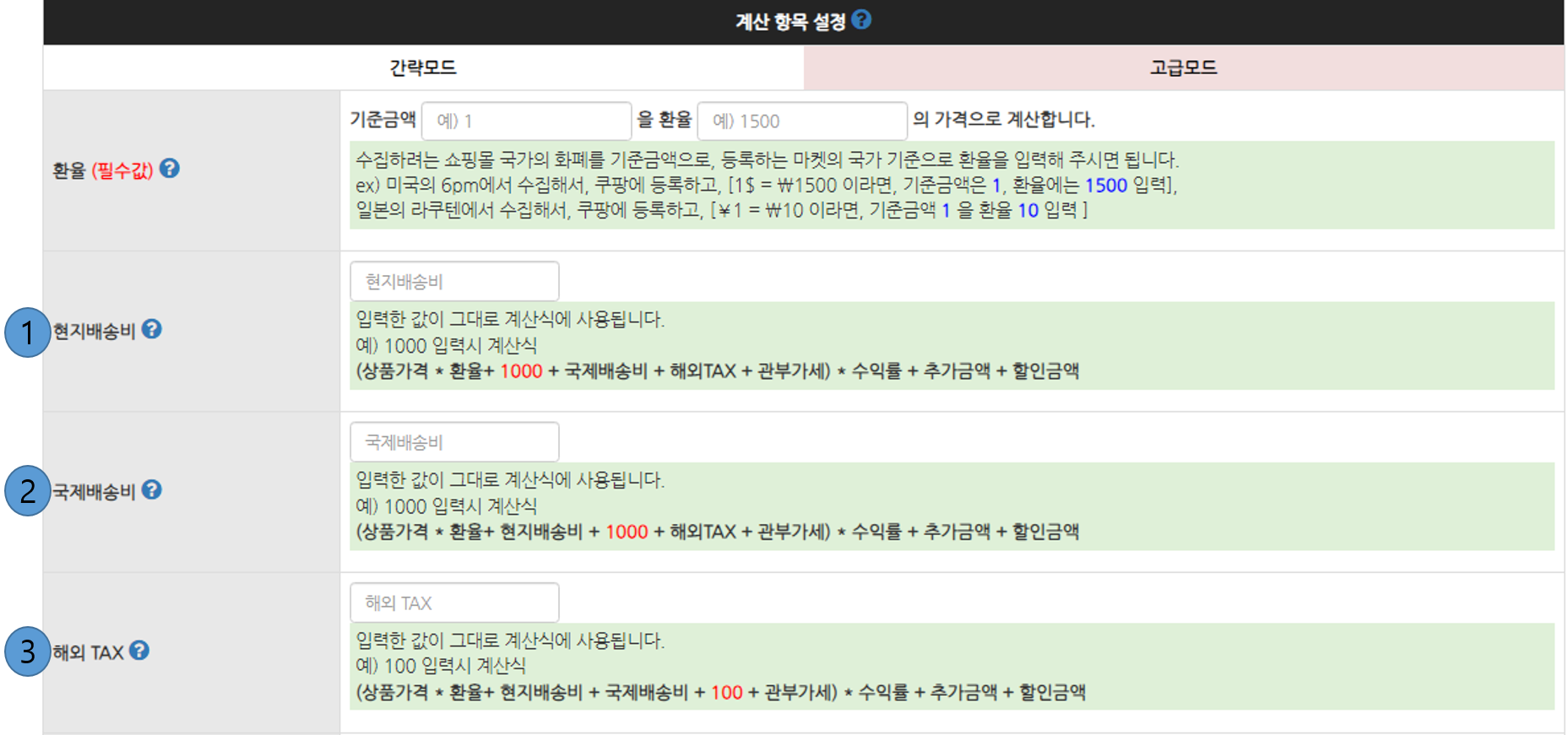Click question mark icon next to 현지배송비 label
This screenshot has height=735, width=1568.
(x=151, y=329)
